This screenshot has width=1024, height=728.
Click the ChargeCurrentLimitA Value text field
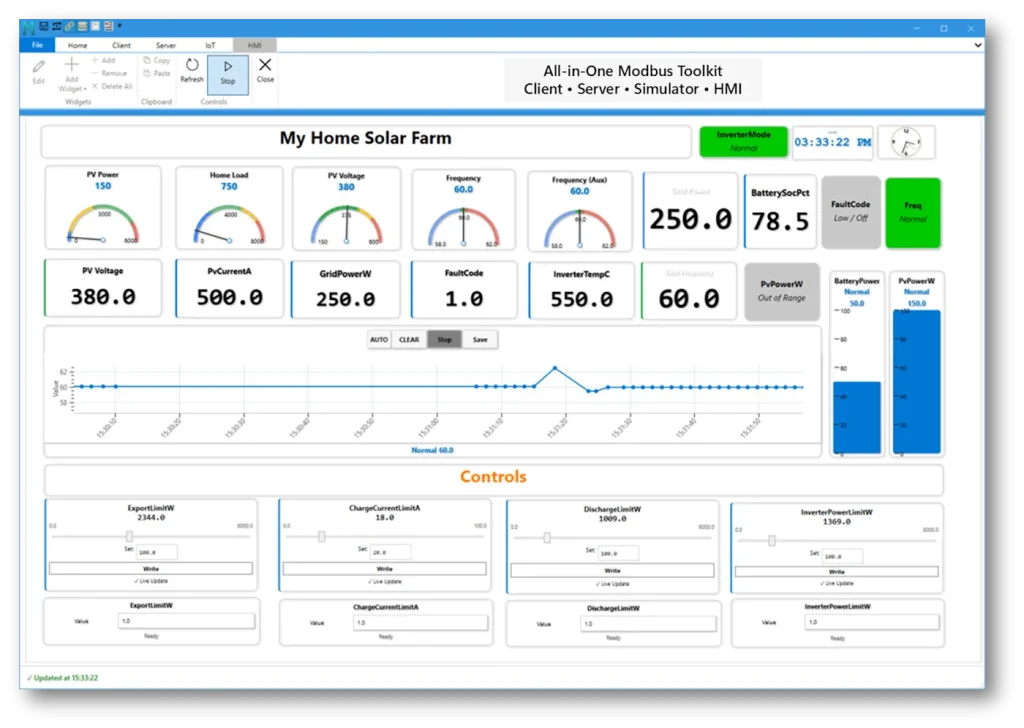coord(421,623)
